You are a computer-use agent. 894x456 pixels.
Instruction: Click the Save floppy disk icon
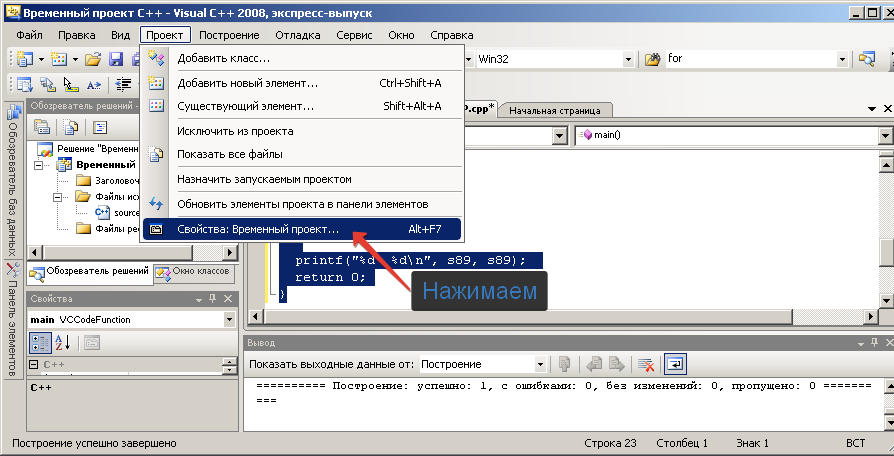point(116,58)
